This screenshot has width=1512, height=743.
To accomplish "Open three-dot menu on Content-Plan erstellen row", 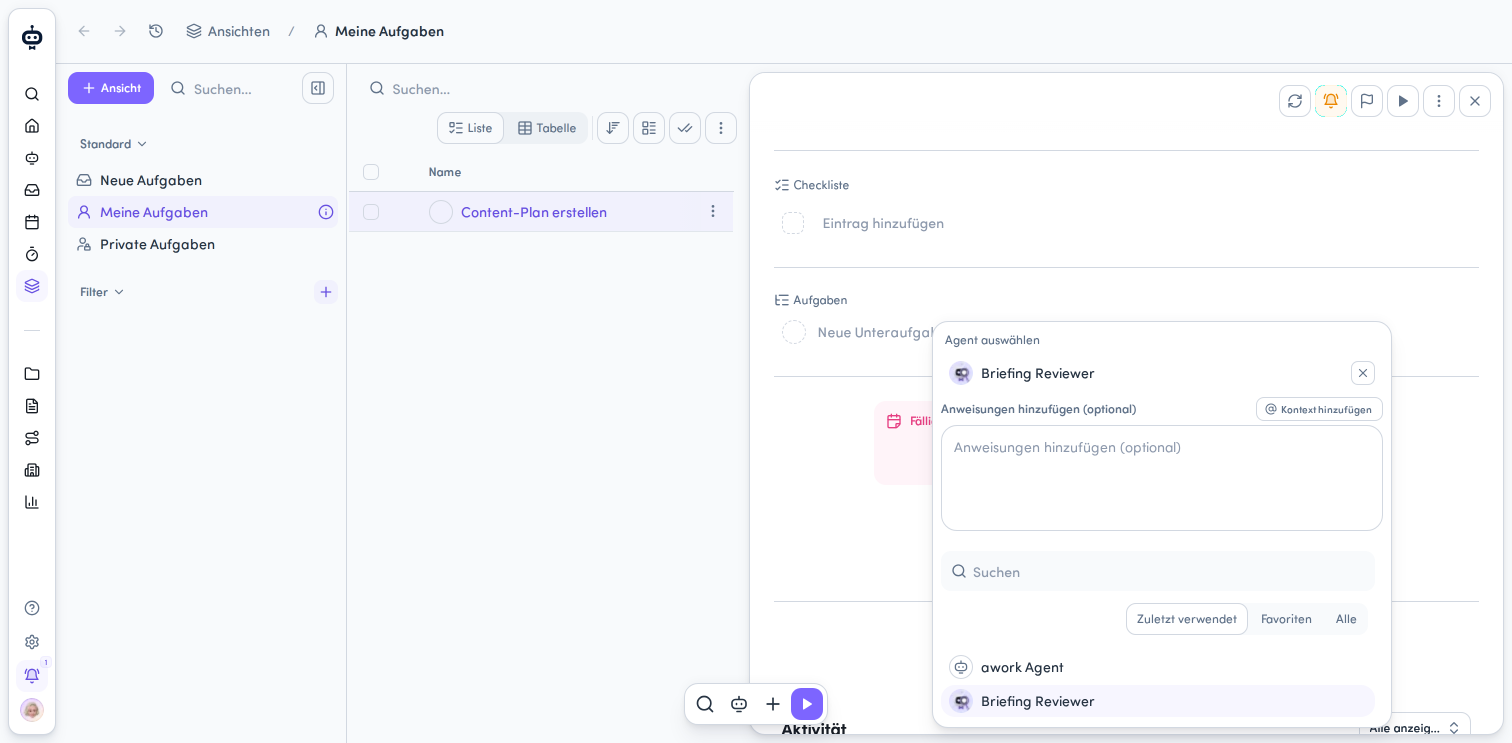I will point(713,212).
